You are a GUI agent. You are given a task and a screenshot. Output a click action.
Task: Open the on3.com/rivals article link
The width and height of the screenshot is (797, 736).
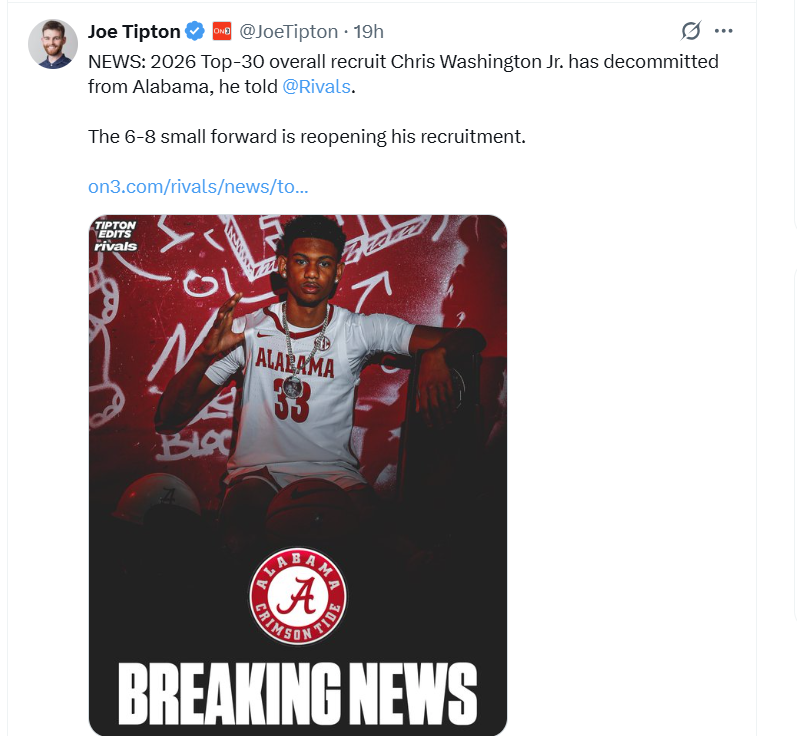pos(198,186)
